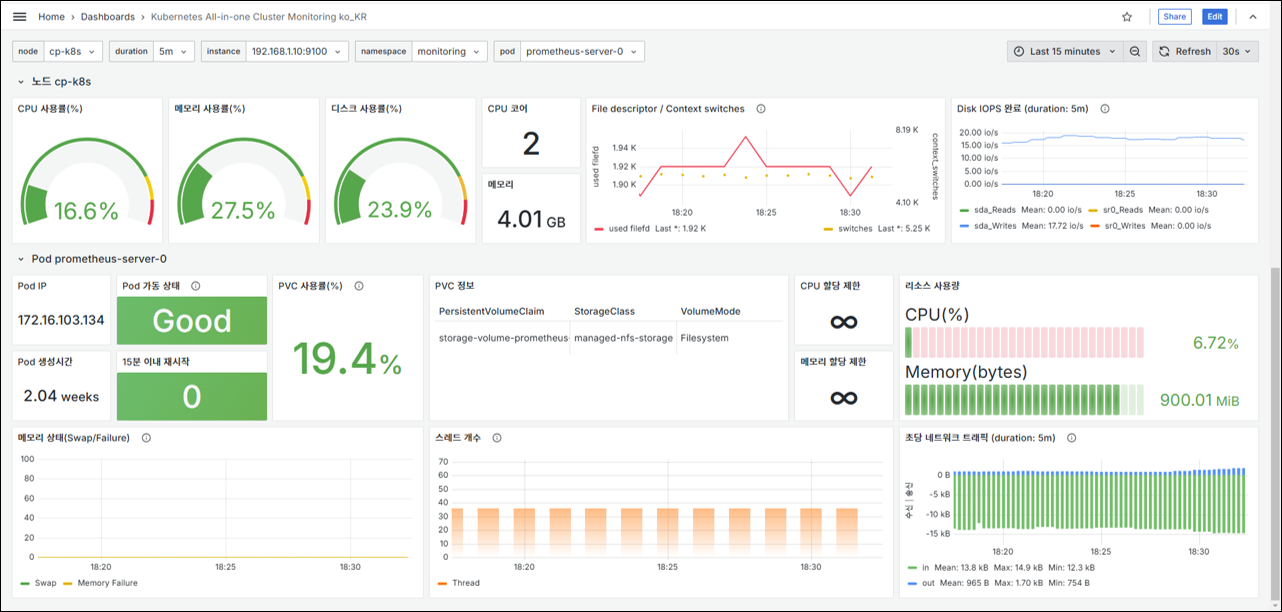Click the info icon beside Pod 가동 상태

[195, 285]
